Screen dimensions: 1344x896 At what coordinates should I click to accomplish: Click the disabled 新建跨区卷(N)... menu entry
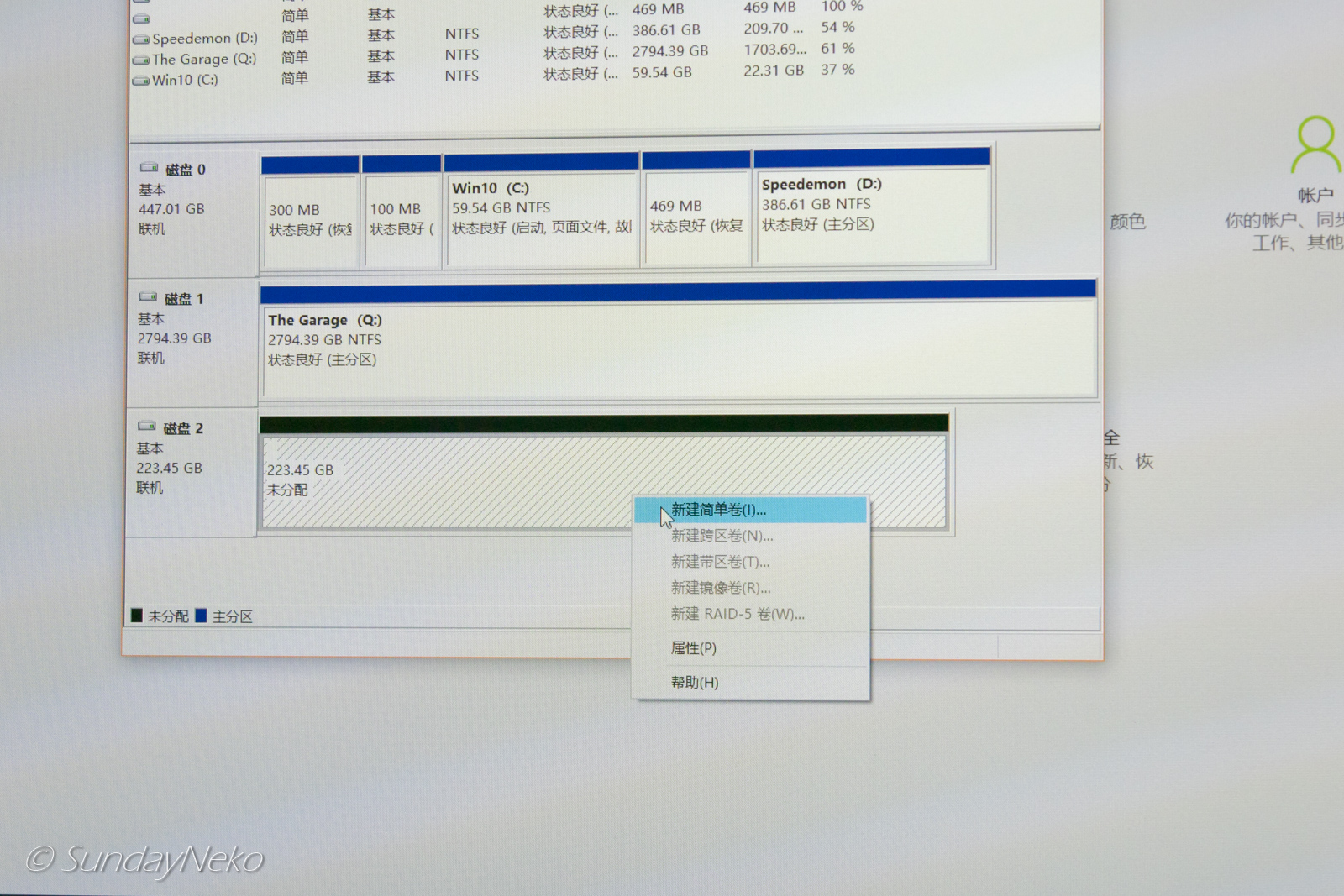[x=722, y=536]
